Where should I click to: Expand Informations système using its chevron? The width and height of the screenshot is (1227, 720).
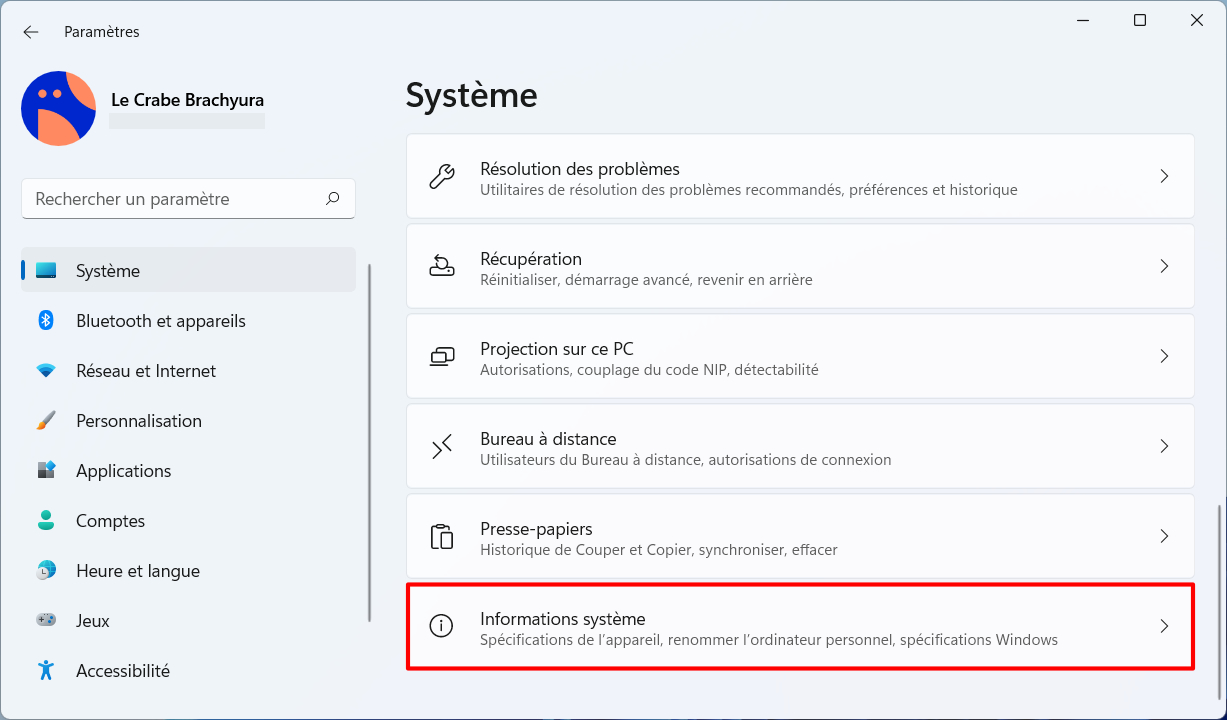tap(1164, 626)
